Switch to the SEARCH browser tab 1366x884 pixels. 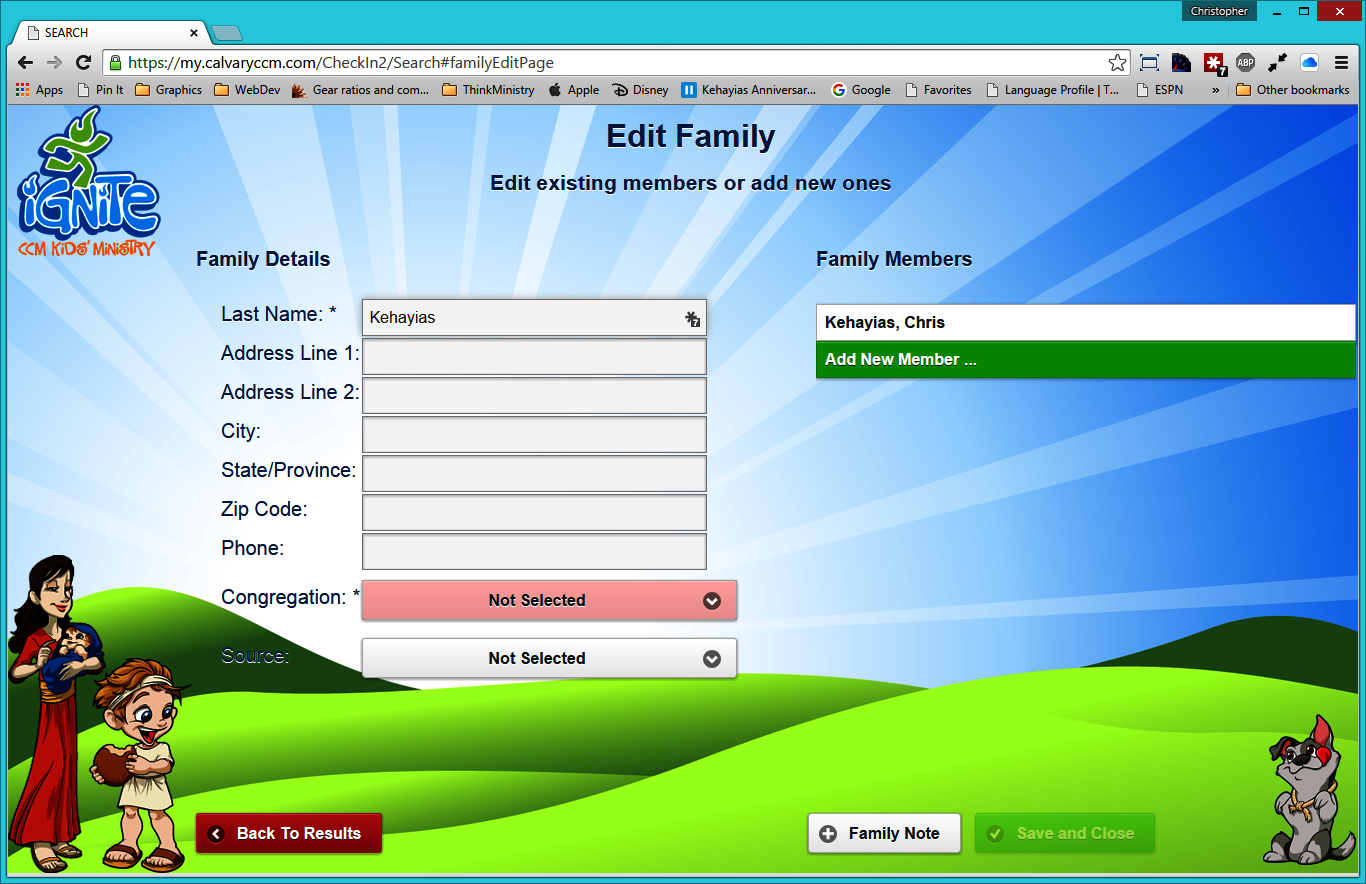click(x=100, y=32)
